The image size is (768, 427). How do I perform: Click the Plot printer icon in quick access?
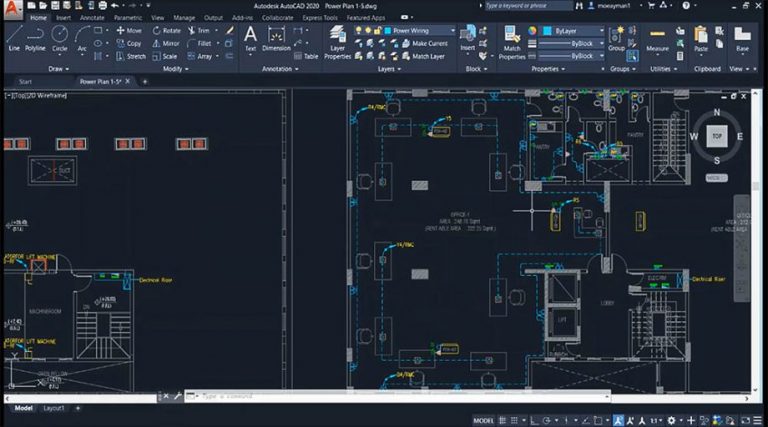coord(102,5)
